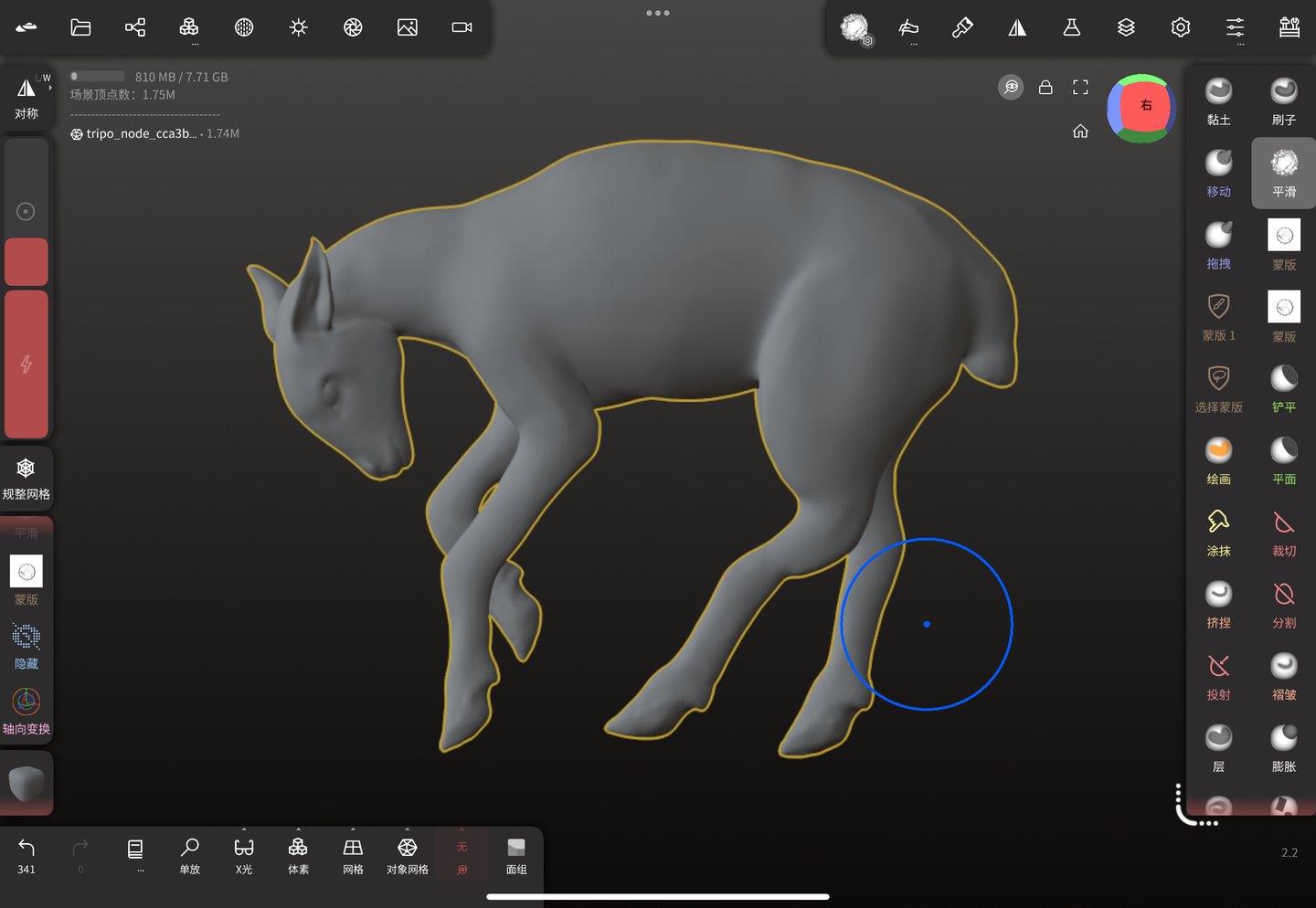The image size is (1316, 908).
Task: Open the stroke settings menu
Action: point(908,27)
